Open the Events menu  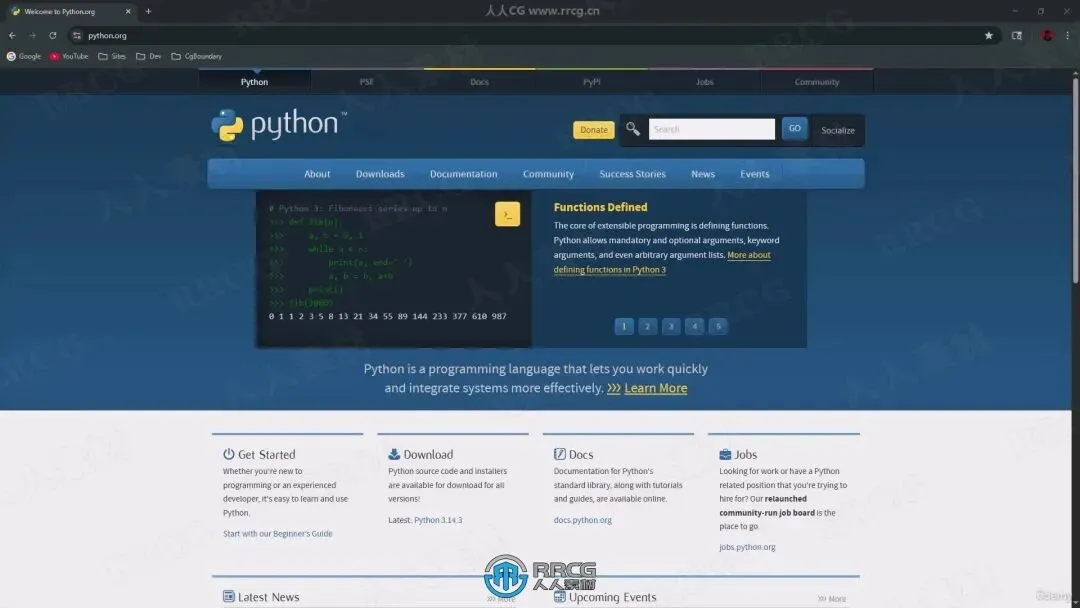point(754,174)
